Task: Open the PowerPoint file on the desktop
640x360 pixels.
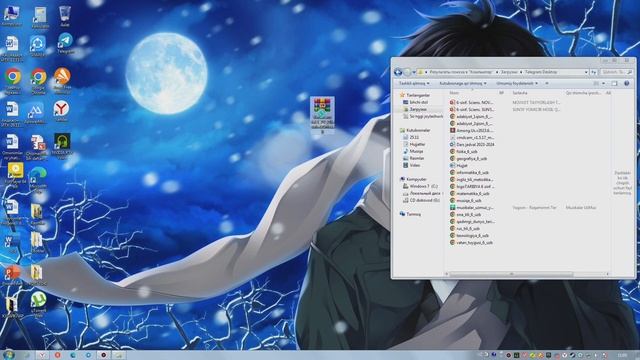Action: coord(12,274)
